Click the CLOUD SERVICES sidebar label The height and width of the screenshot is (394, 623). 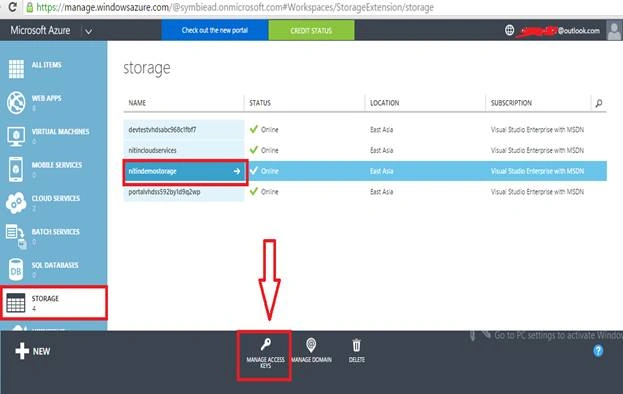coord(56,198)
